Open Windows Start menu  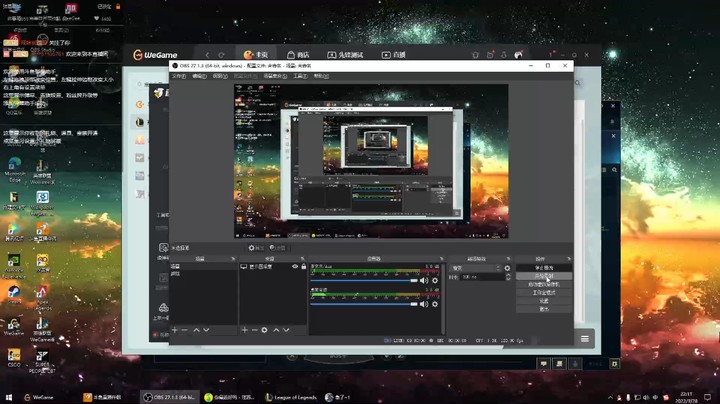[8, 397]
